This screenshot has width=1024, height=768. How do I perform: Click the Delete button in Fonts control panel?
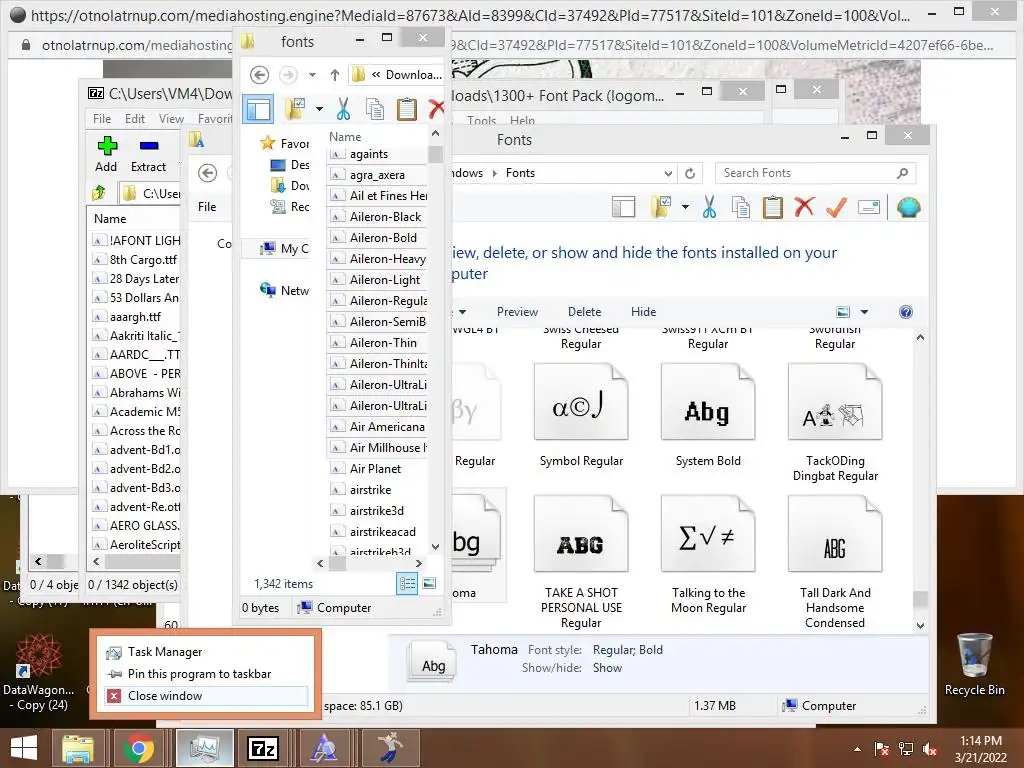pos(584,312)
